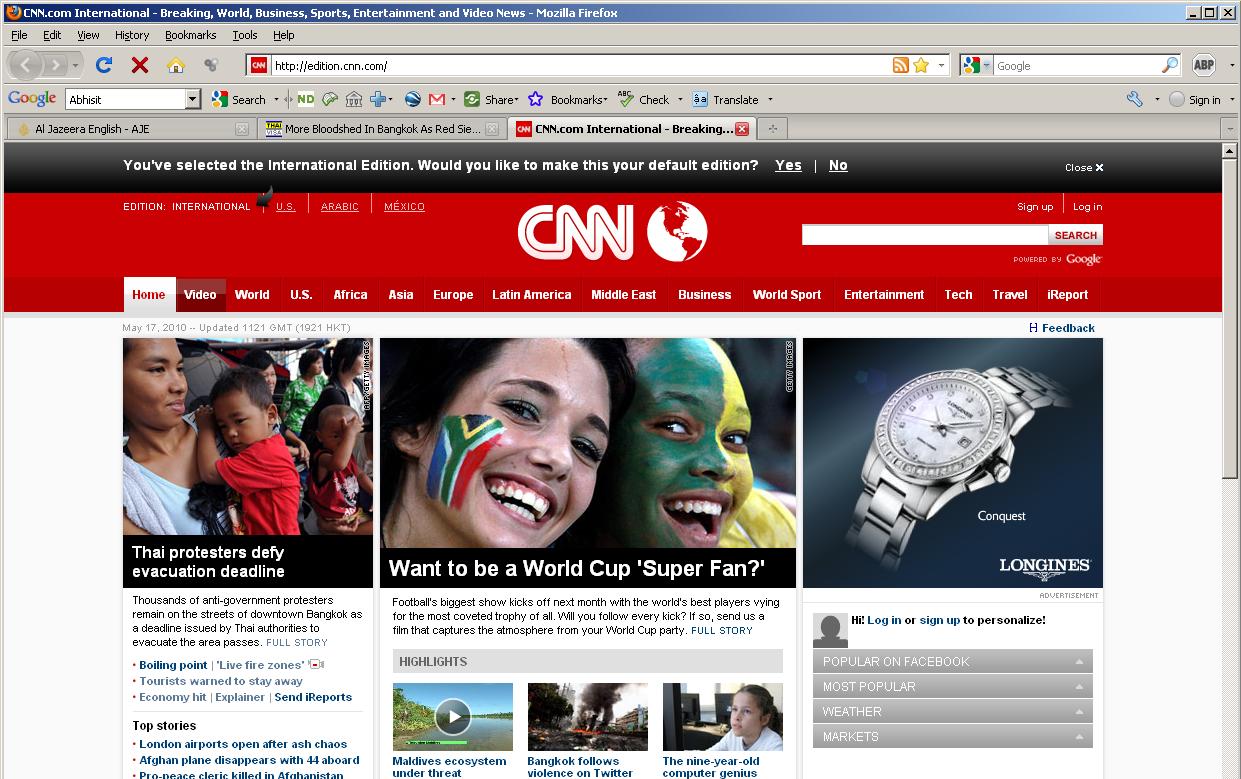
Task: Click the CNN Sign up link in header
Action: pyautogui.click(x=1035, y=206)
